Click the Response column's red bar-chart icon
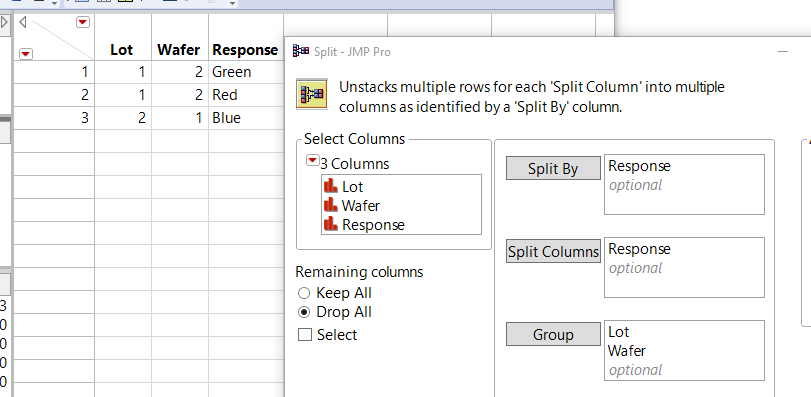This screenshot has width=811, height=397. (331, 224)
